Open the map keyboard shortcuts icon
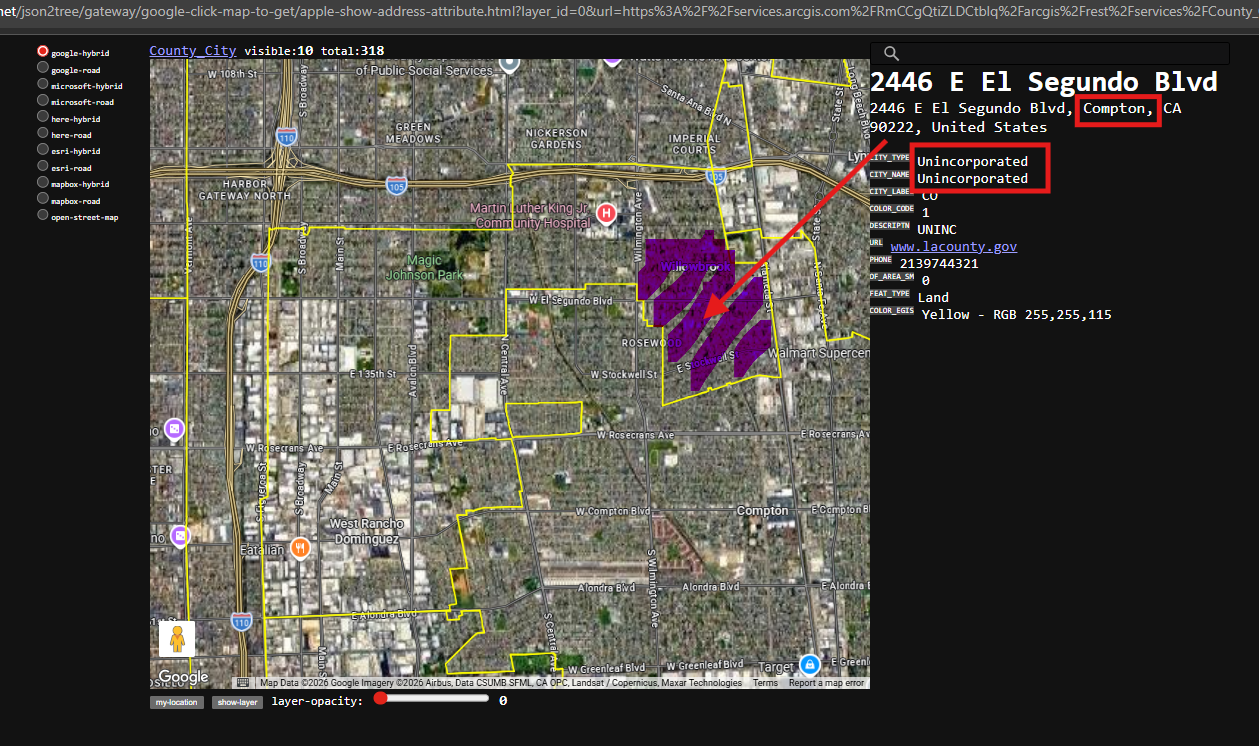Viewport: 1259px width, 746px height. [243, 683]
